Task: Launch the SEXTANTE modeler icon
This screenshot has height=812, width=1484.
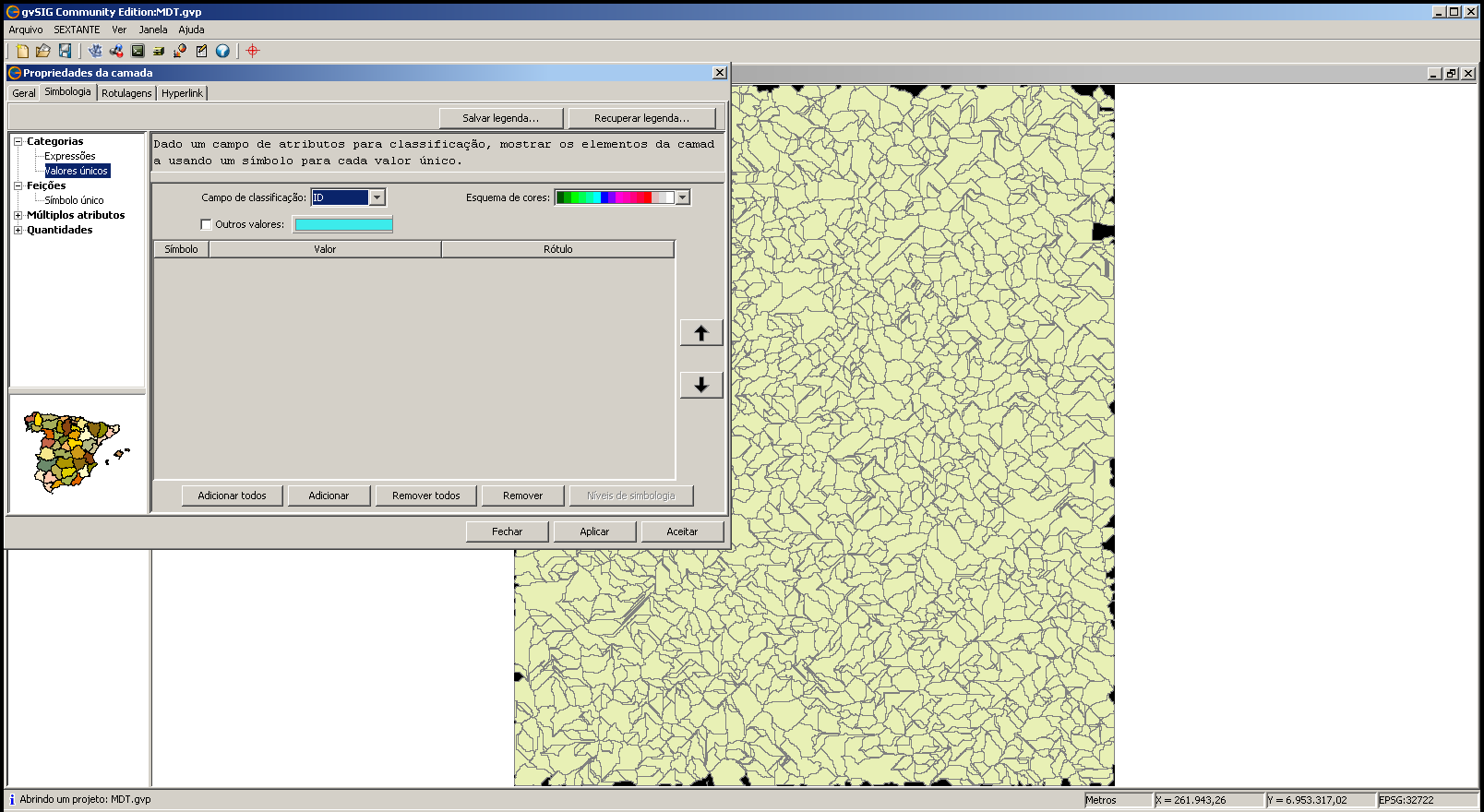Action: click(116, 51)
